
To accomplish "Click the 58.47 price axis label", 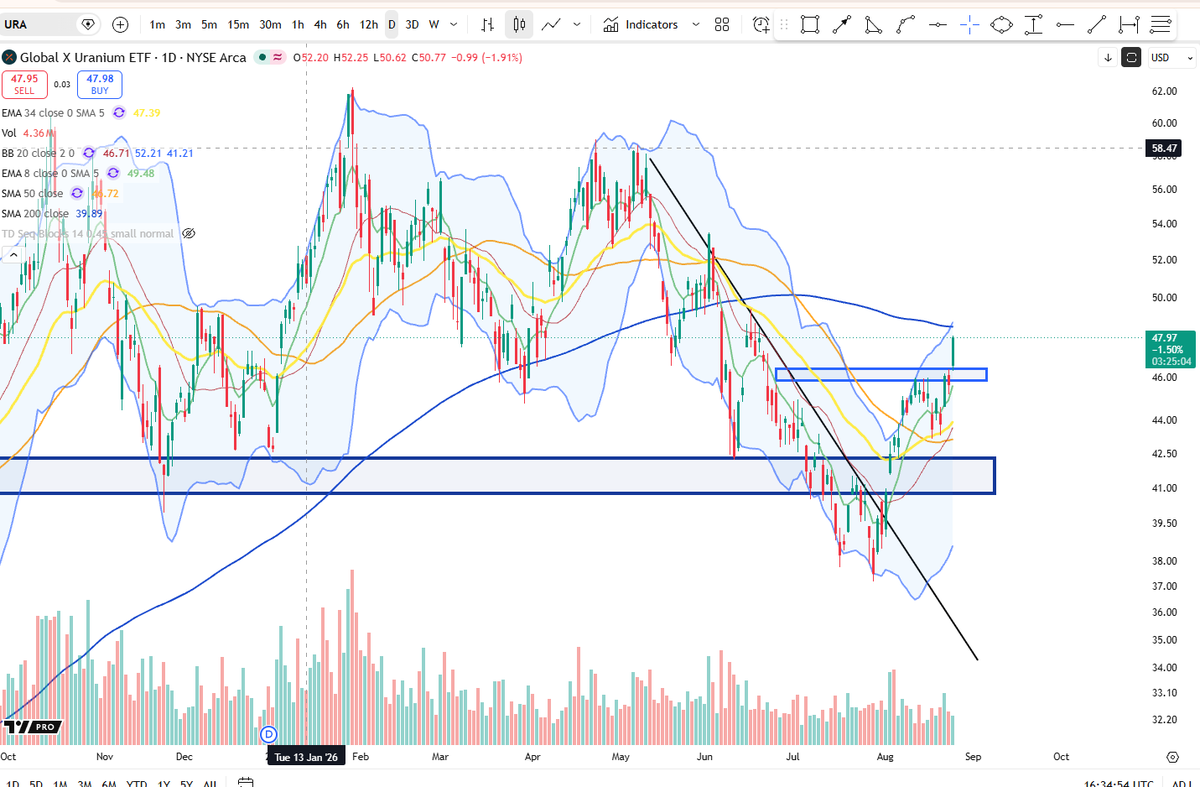I will [1162, 149].
